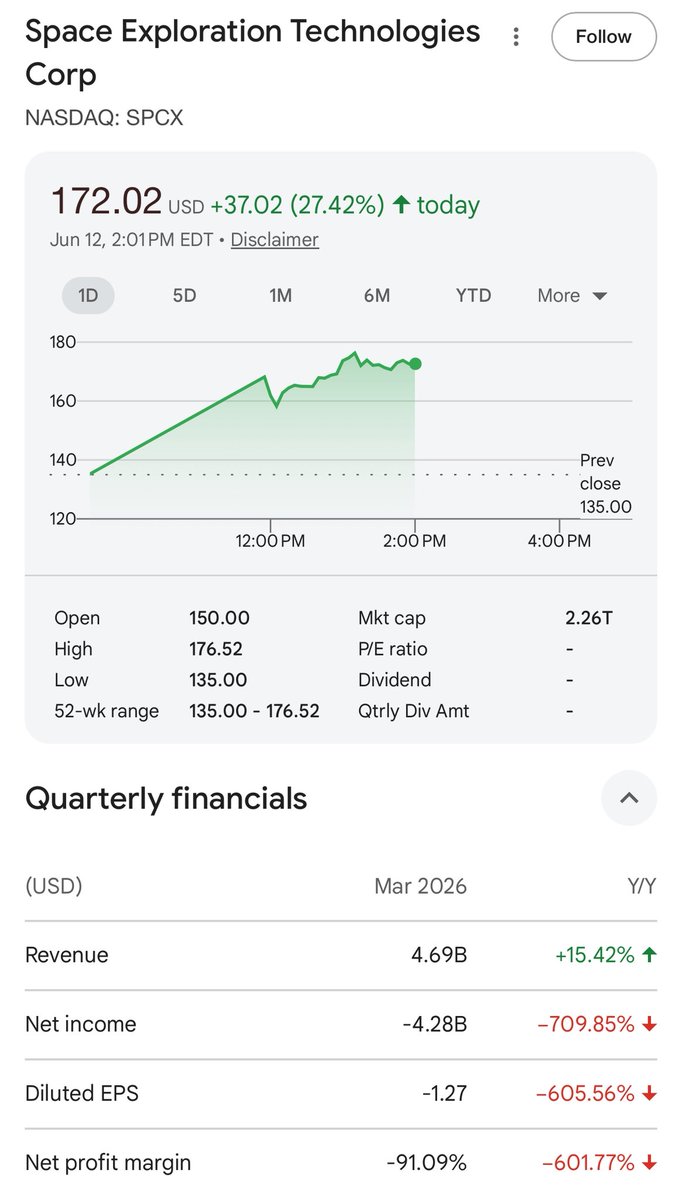This screenshot has height=1200, width=682.
Task: Click the Mkt cap 2.26T value
Action: pyautogui.click(x=588, y=618)
